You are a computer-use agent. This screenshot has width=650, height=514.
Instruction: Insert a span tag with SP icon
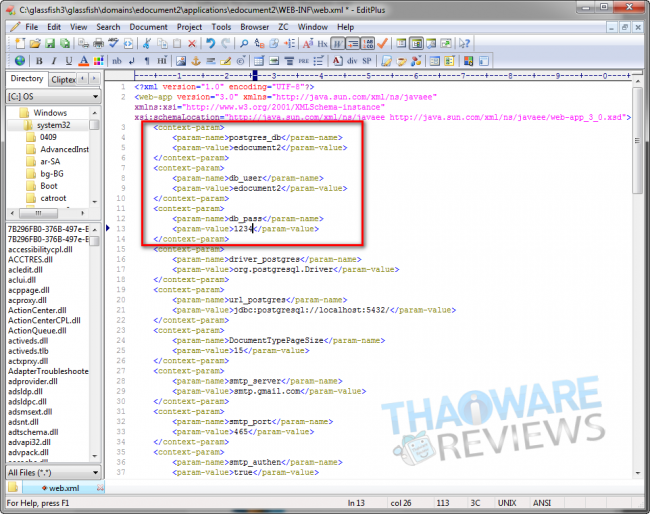click(x=367, y=61)
